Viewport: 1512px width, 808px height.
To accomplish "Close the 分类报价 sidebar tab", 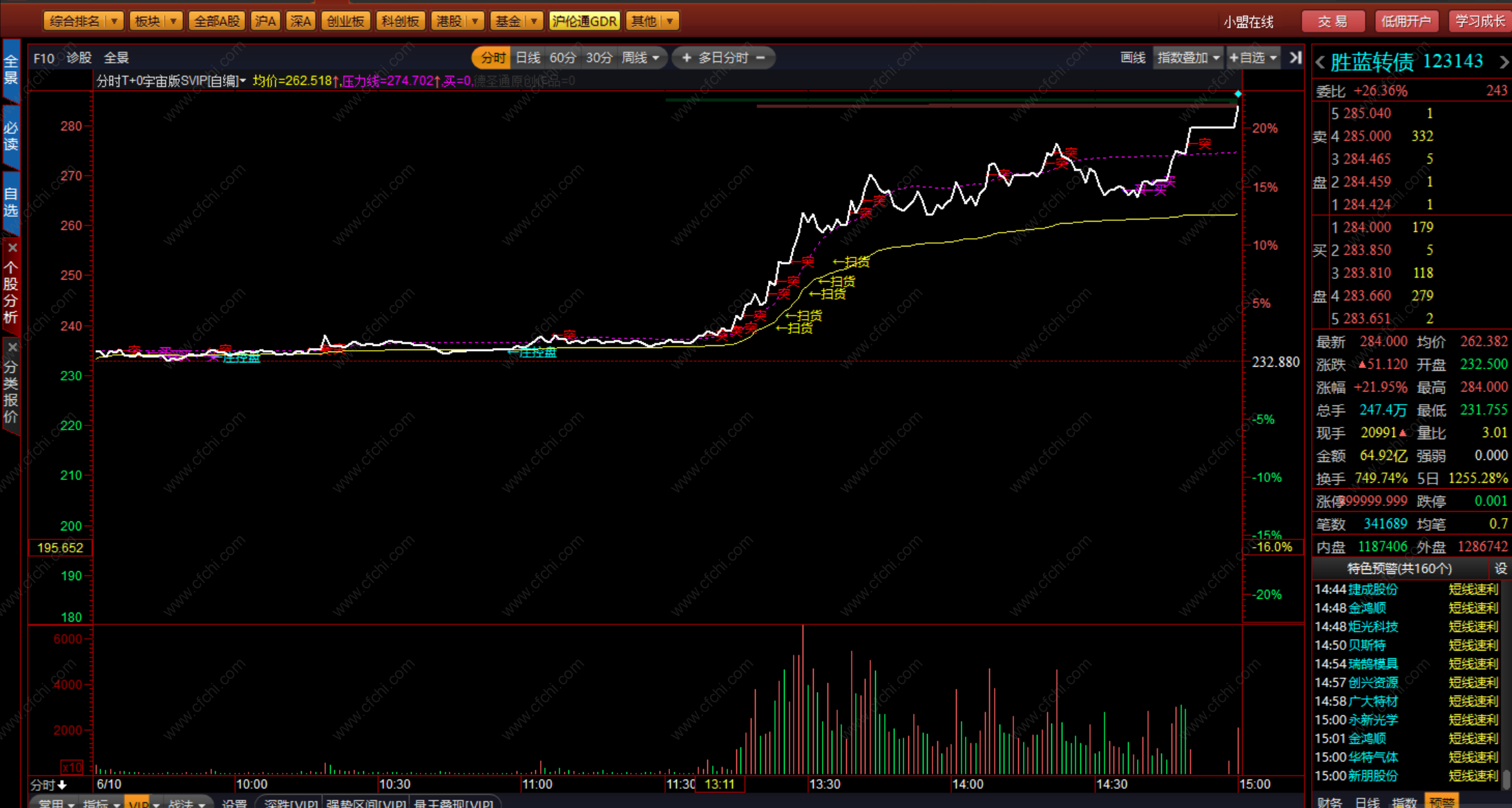I will [12, 347].
